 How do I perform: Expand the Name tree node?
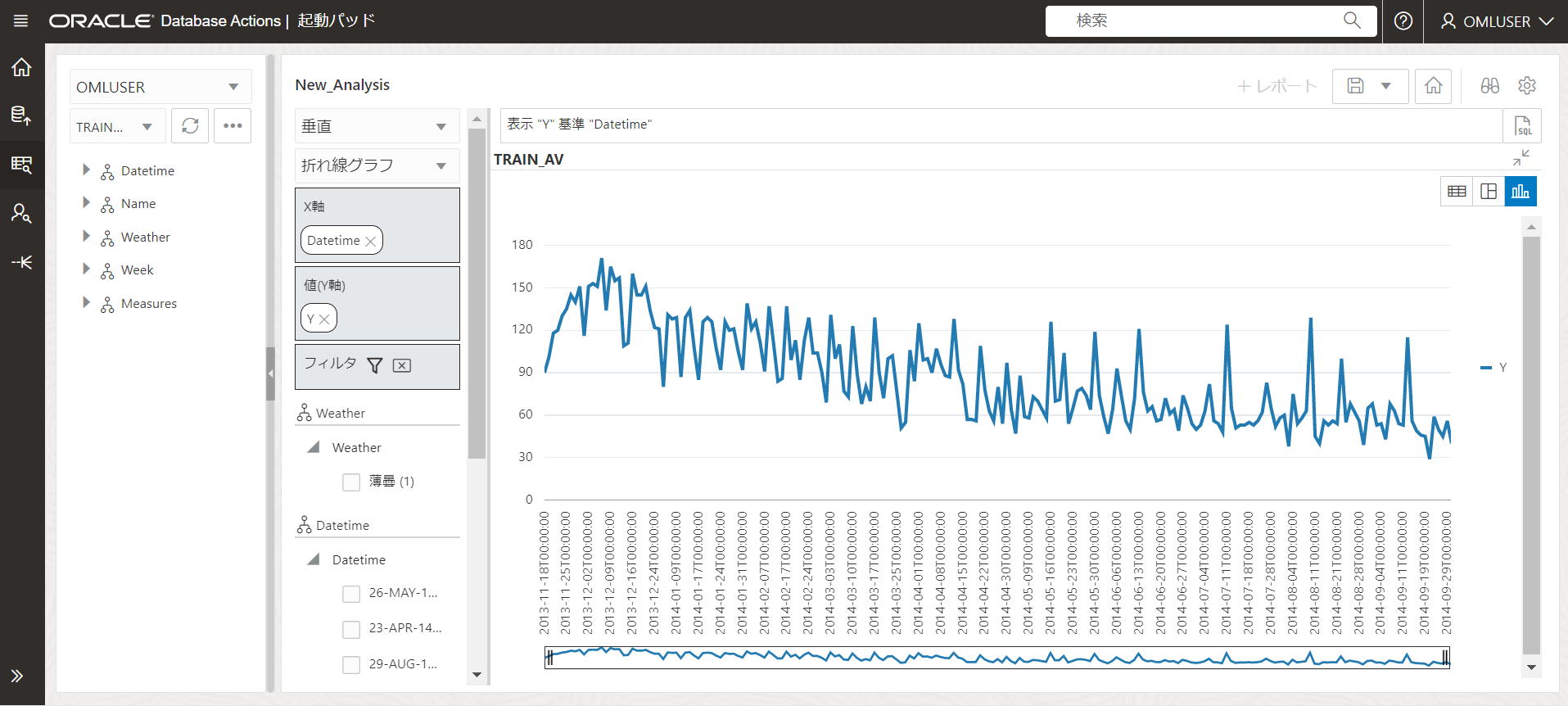[86, 202]
